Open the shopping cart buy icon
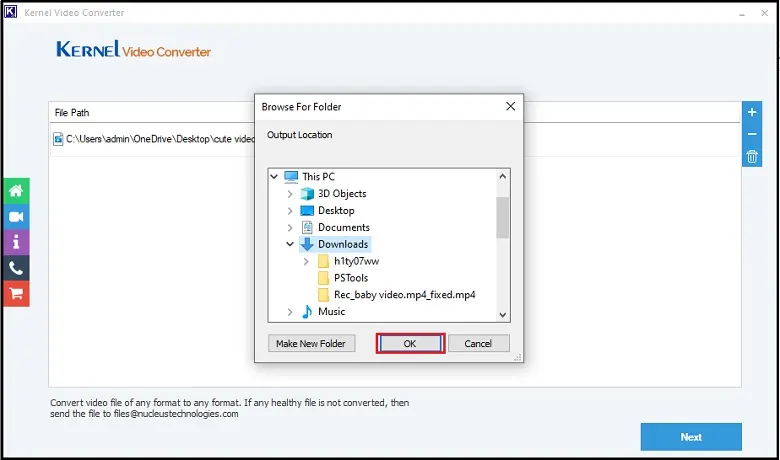This screenshot has height=460, width=780. (x=16, y=293)
